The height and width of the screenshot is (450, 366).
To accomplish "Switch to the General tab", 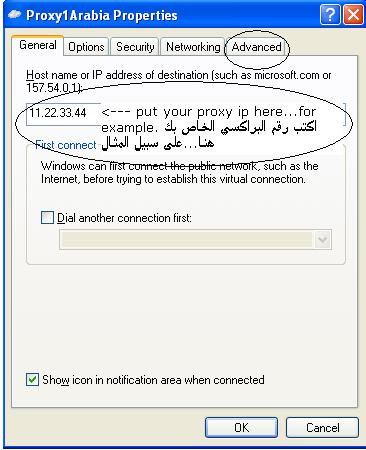I will [x=38, y=45].
